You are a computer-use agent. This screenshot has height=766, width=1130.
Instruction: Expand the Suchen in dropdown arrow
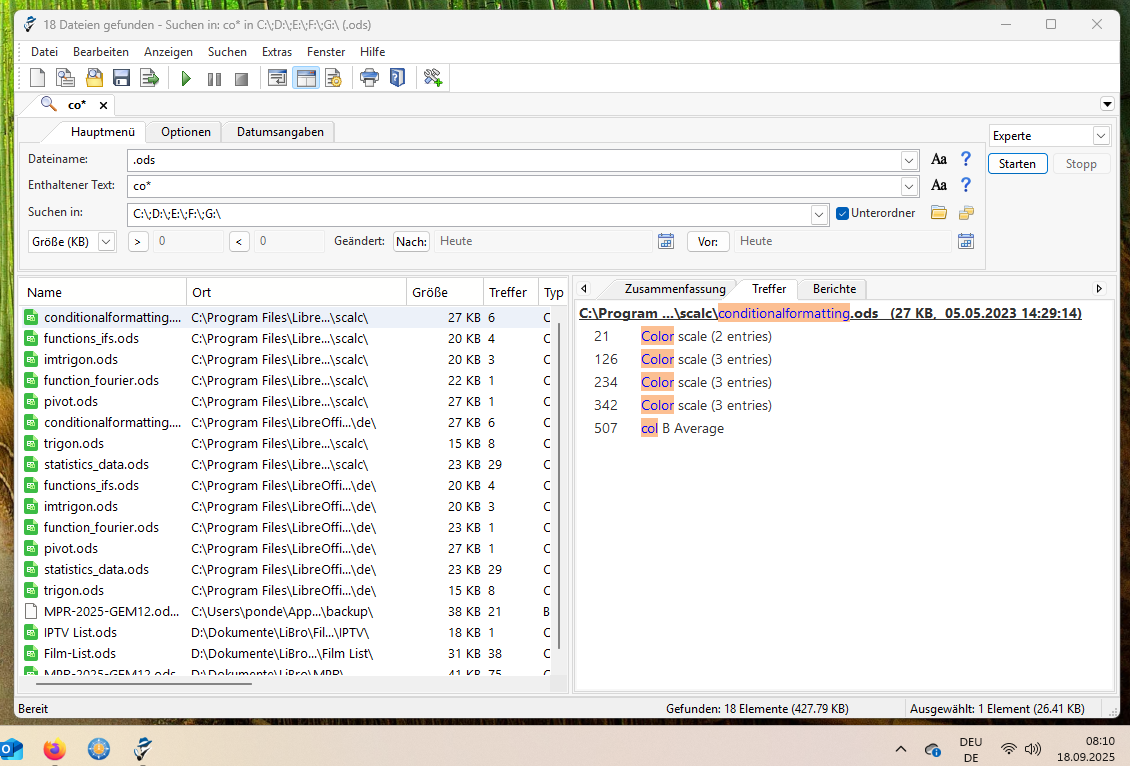819,215
